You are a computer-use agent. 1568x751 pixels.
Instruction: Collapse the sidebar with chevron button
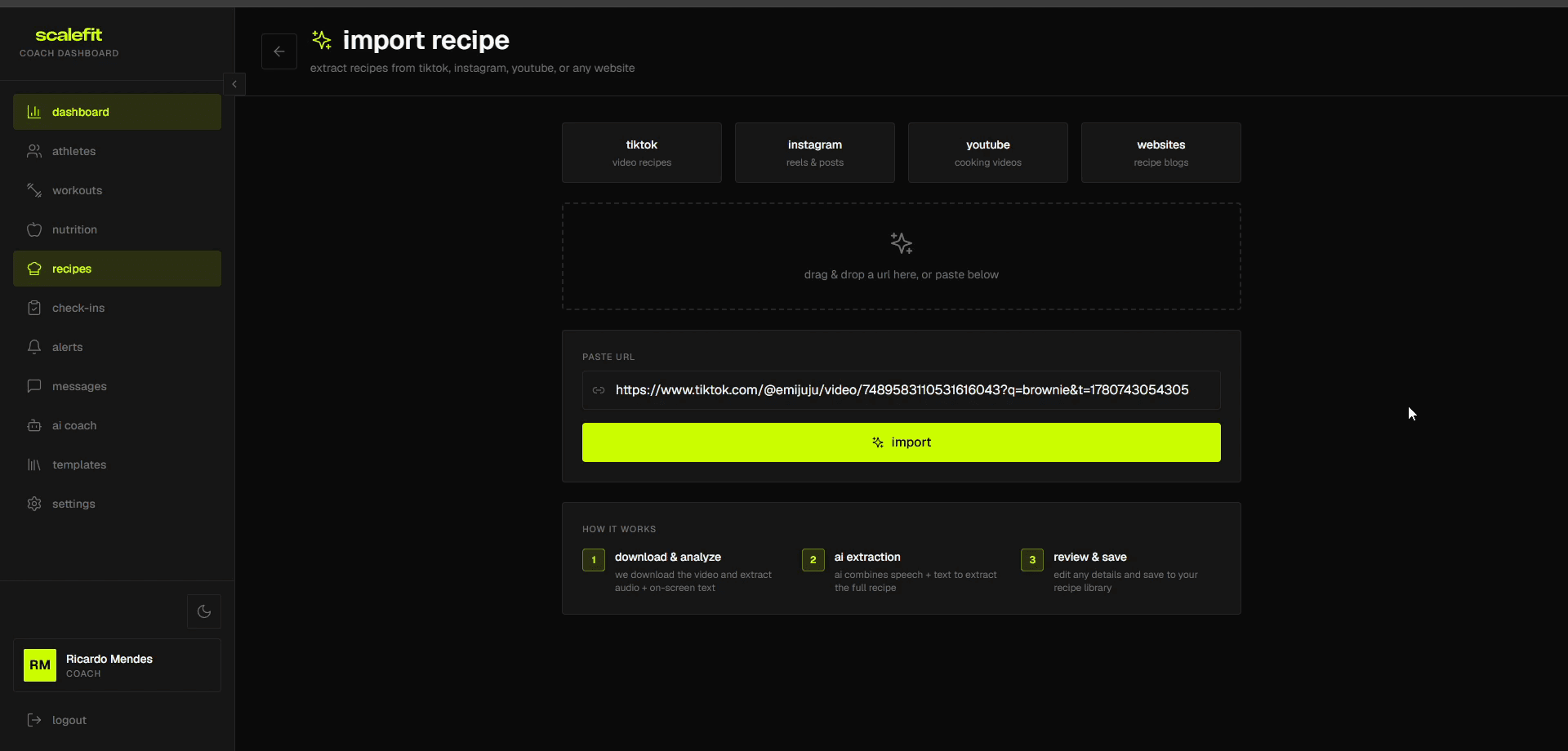point(234,84)
